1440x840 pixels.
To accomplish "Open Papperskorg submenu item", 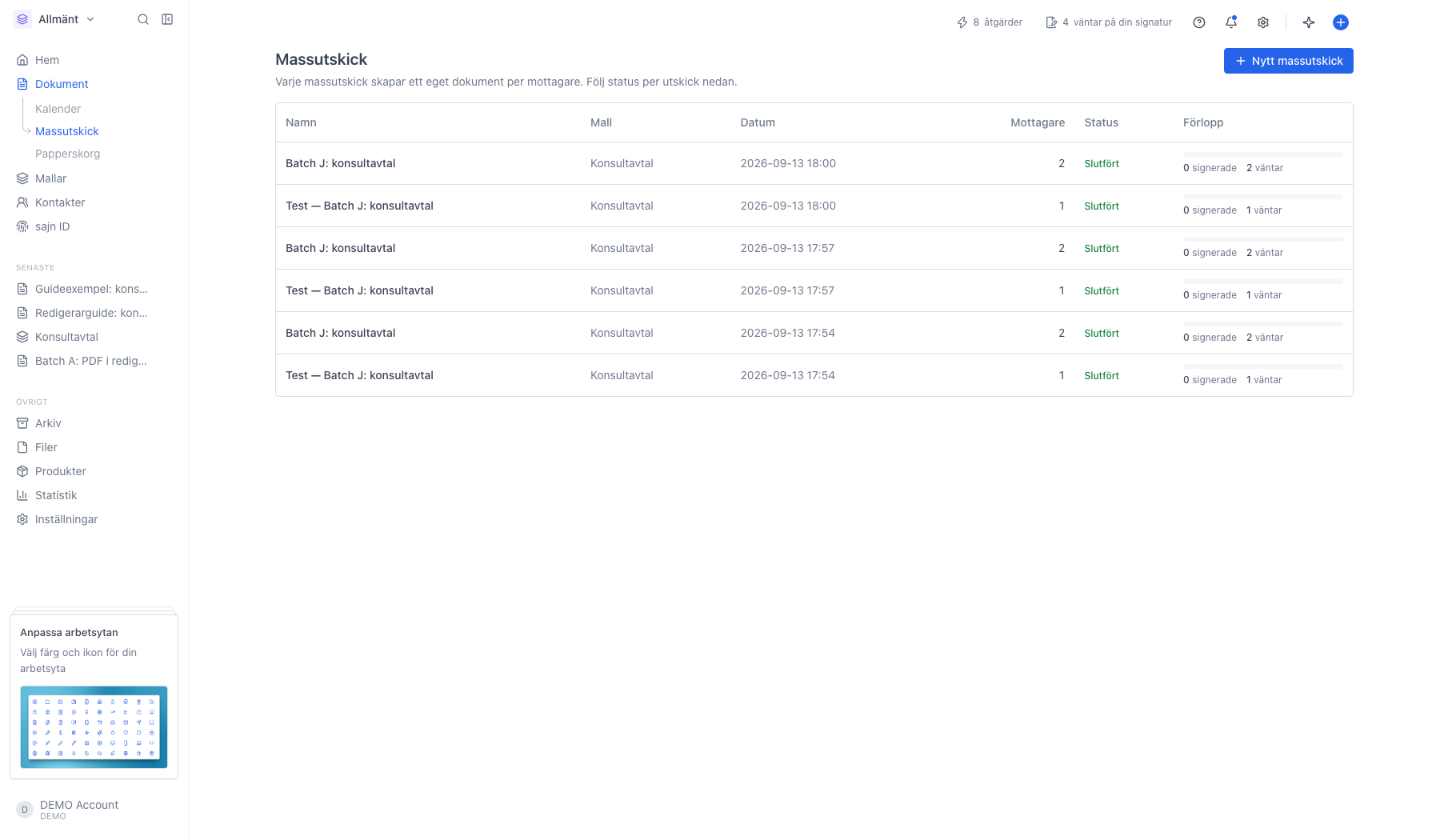I will pos(68,154).
